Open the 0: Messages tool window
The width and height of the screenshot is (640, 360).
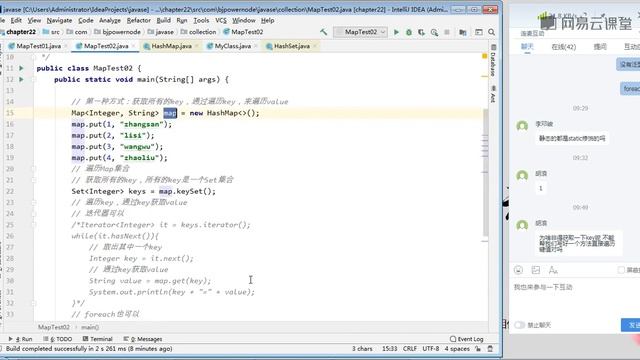coord(143,339)
